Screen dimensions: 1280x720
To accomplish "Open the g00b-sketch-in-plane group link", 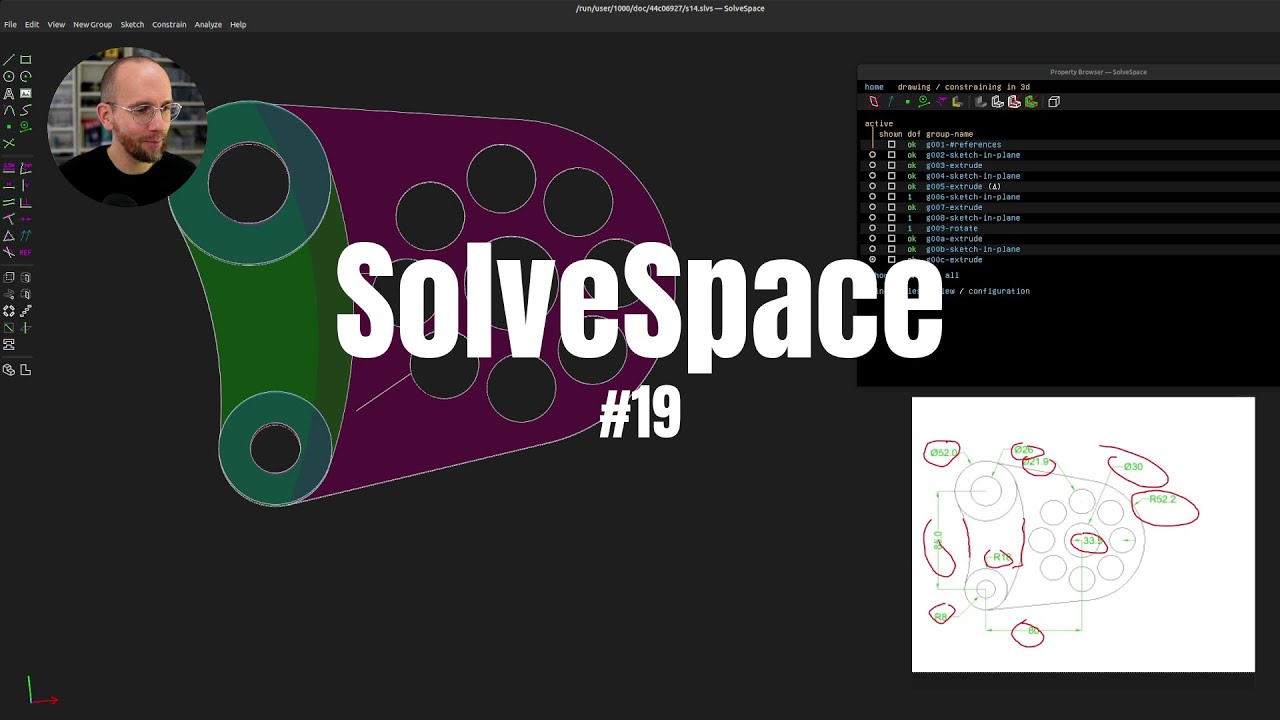I will (973, 249).
